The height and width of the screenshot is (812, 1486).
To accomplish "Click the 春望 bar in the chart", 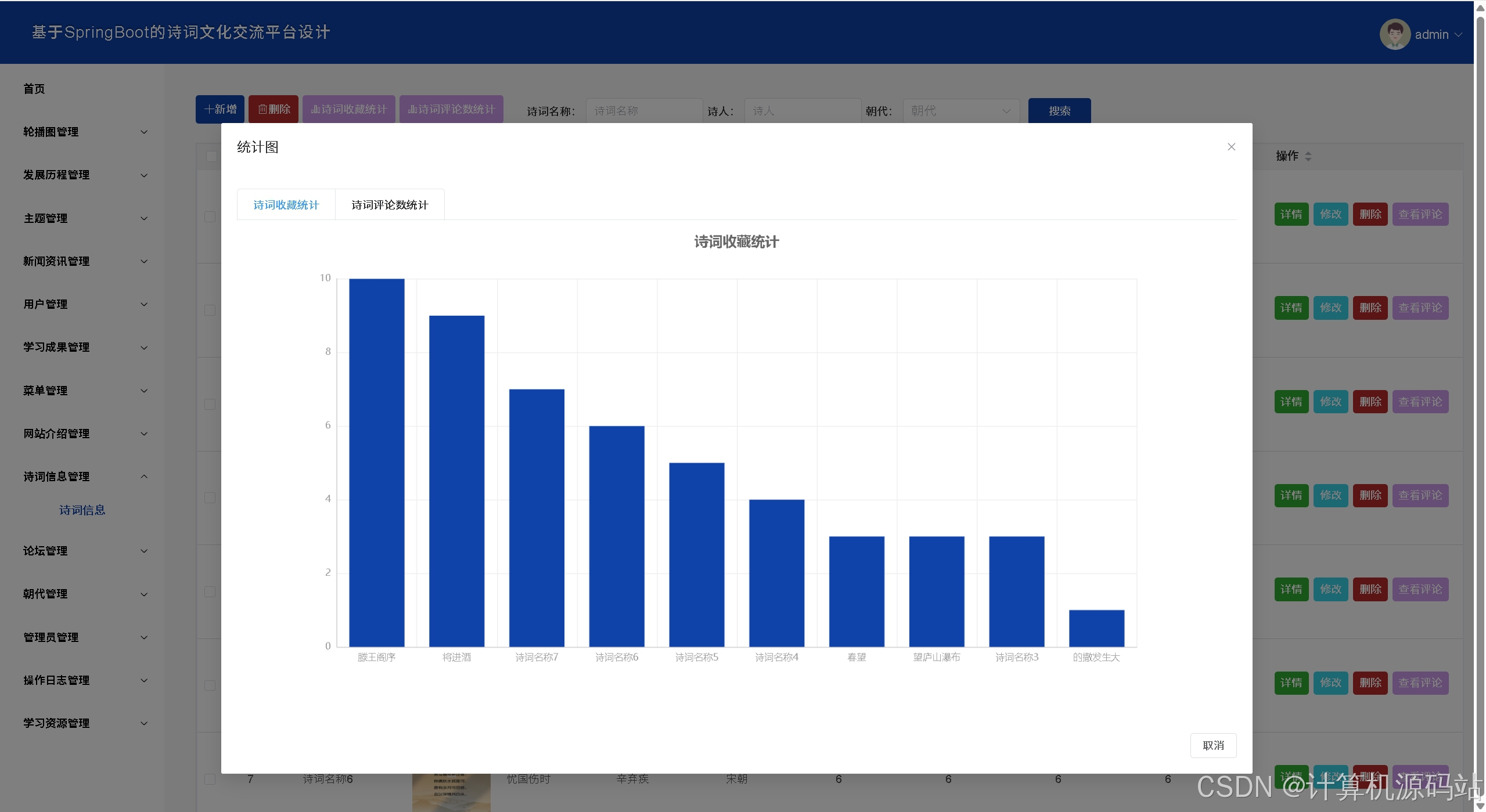I will point(857,591).
